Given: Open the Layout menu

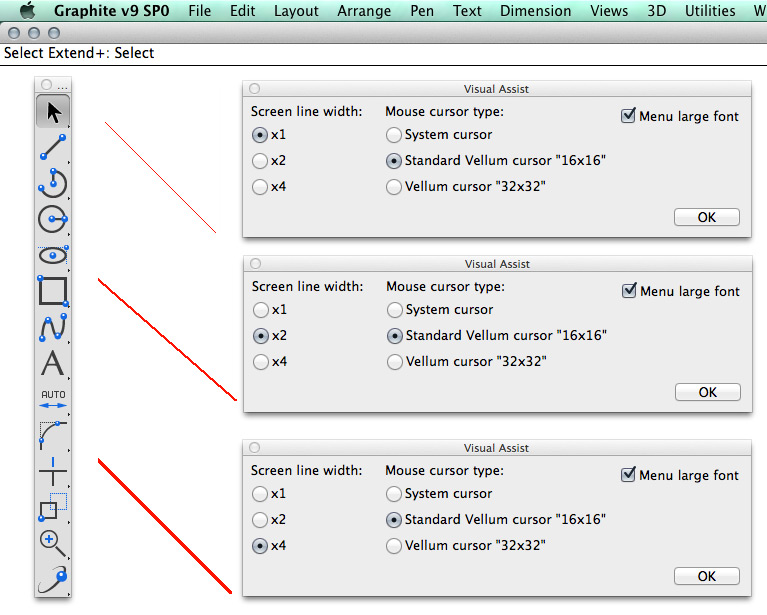Looking at the screenshot, I should [x=296, y=11].
